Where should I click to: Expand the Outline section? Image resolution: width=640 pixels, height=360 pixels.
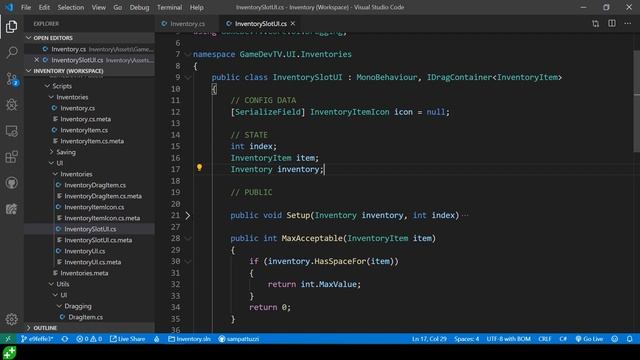[x=29, y=328]
